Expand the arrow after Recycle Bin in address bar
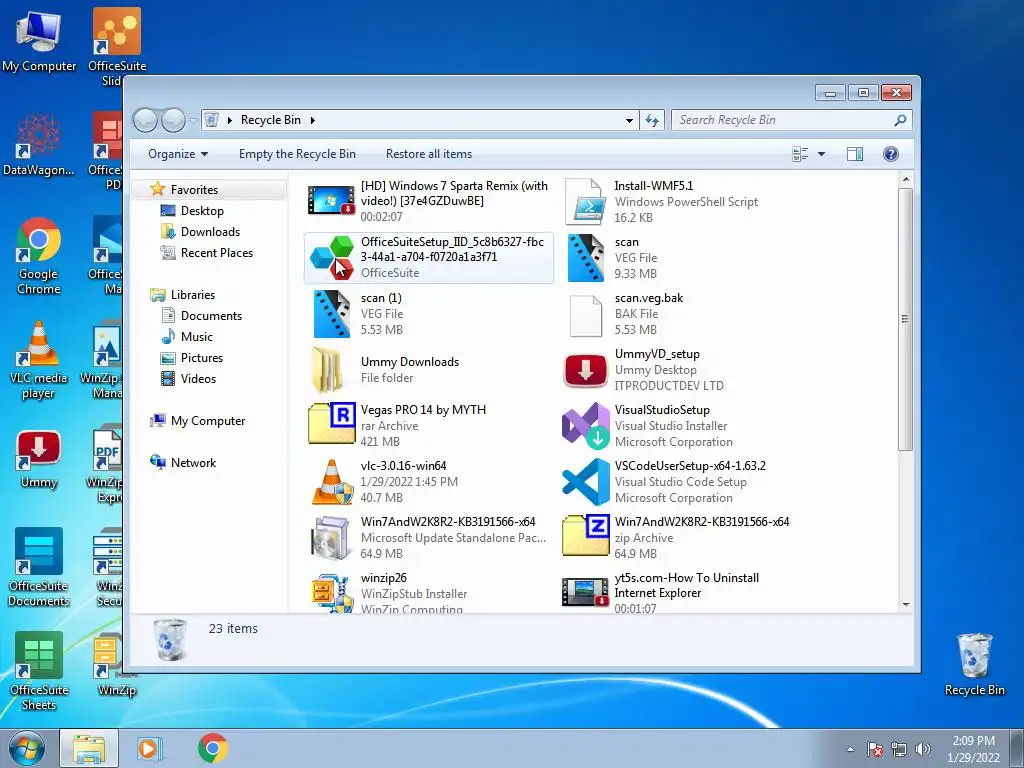This screenshot has height=768, width=1024. [312, 120]
